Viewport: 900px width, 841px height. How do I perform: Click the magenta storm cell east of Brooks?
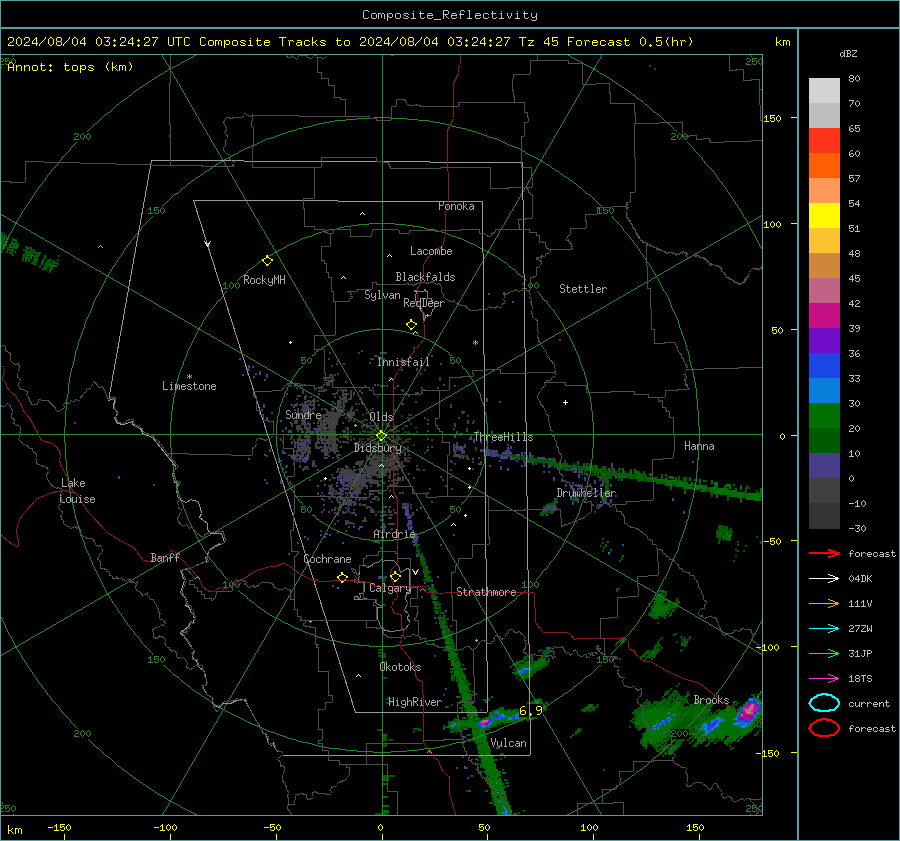point(748,710)
